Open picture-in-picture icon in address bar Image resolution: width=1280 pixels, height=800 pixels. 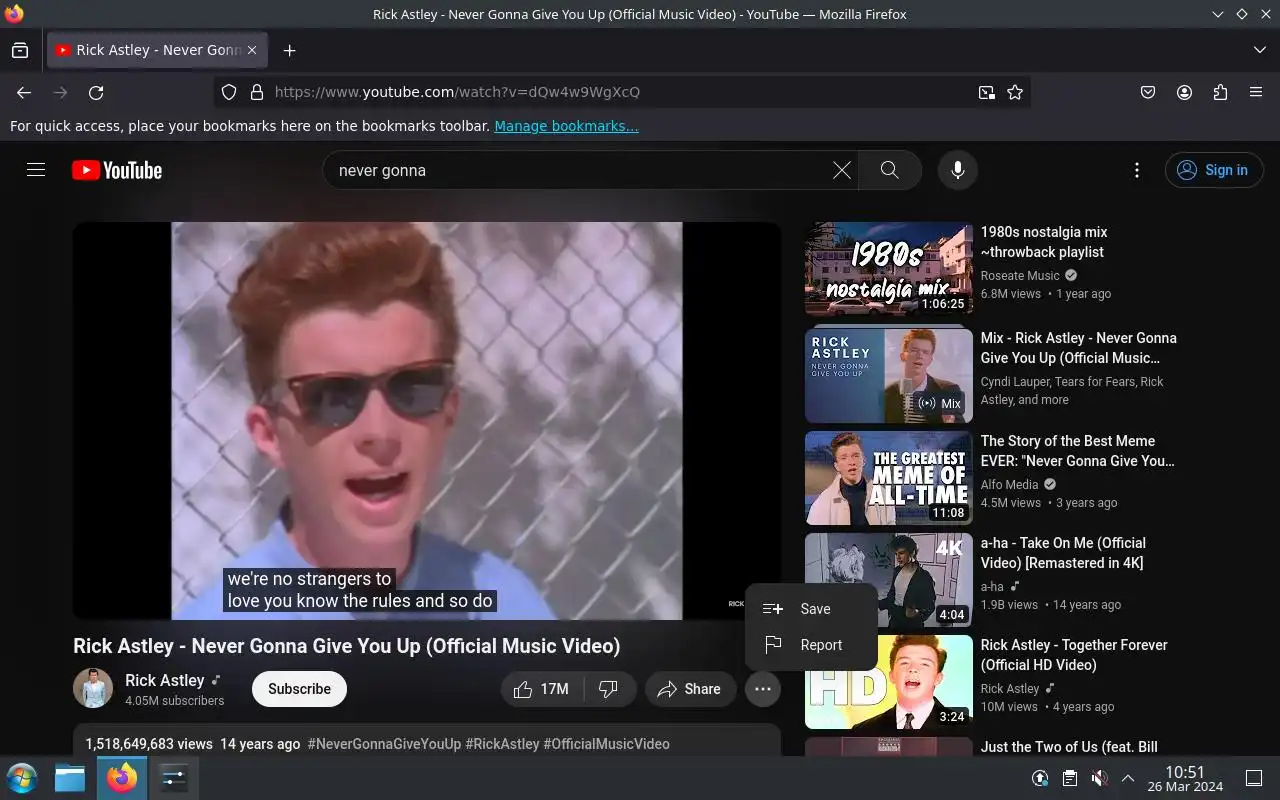tap(987, 92)
